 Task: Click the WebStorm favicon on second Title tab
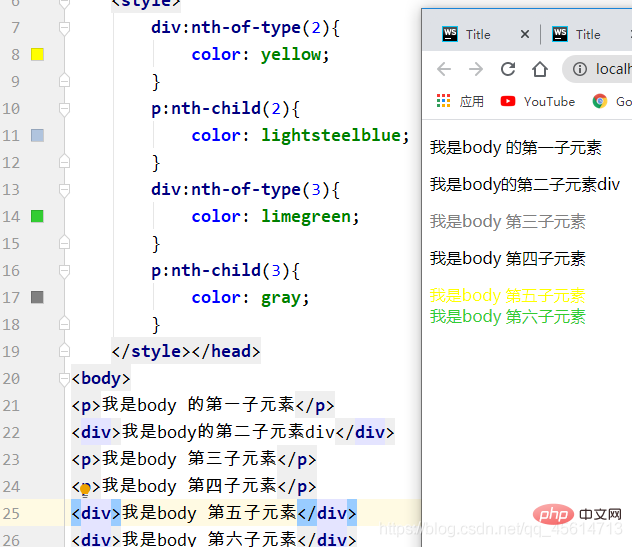560,34
